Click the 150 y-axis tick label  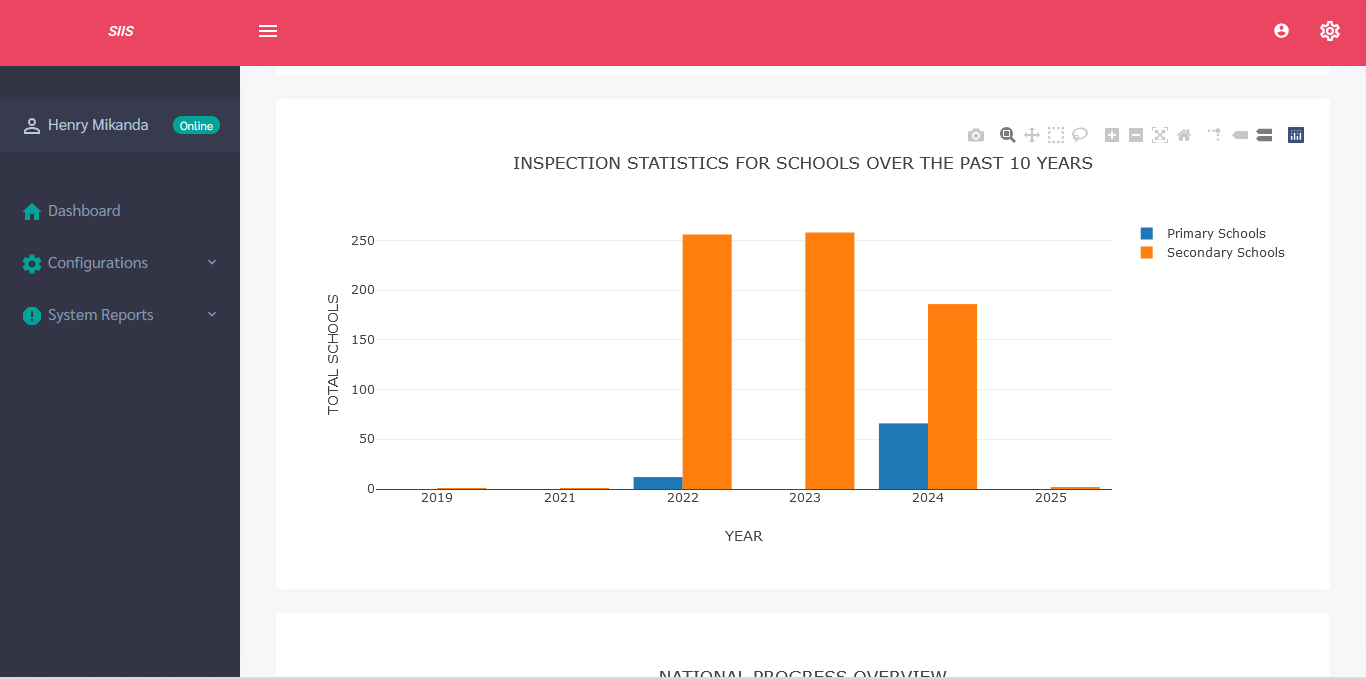click(x=362, y=339)
